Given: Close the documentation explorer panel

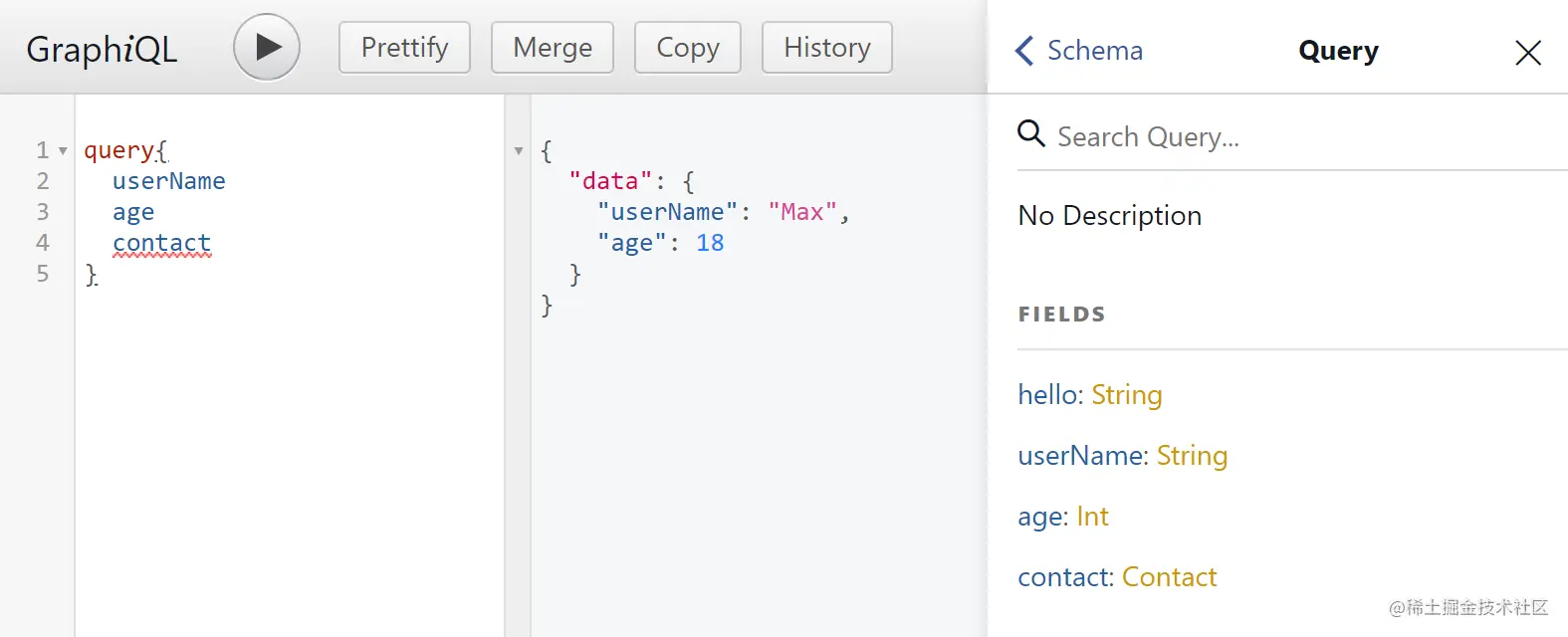Looking at the screenshot, I should click(1528, 52).
